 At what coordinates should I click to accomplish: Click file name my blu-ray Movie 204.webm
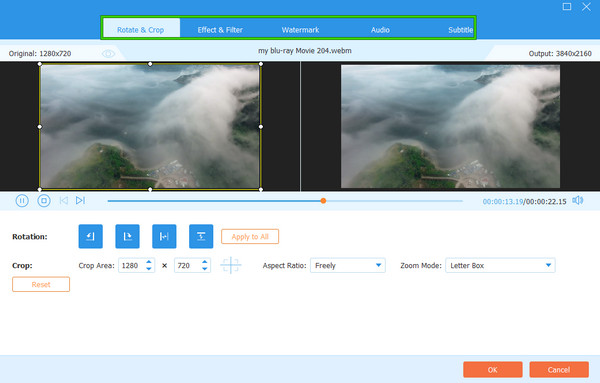coord(305,51)
